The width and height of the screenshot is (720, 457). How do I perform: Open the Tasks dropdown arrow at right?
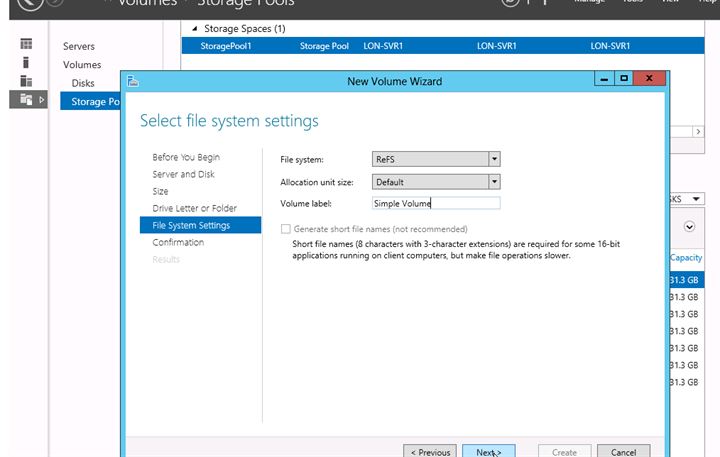[696, 199]
